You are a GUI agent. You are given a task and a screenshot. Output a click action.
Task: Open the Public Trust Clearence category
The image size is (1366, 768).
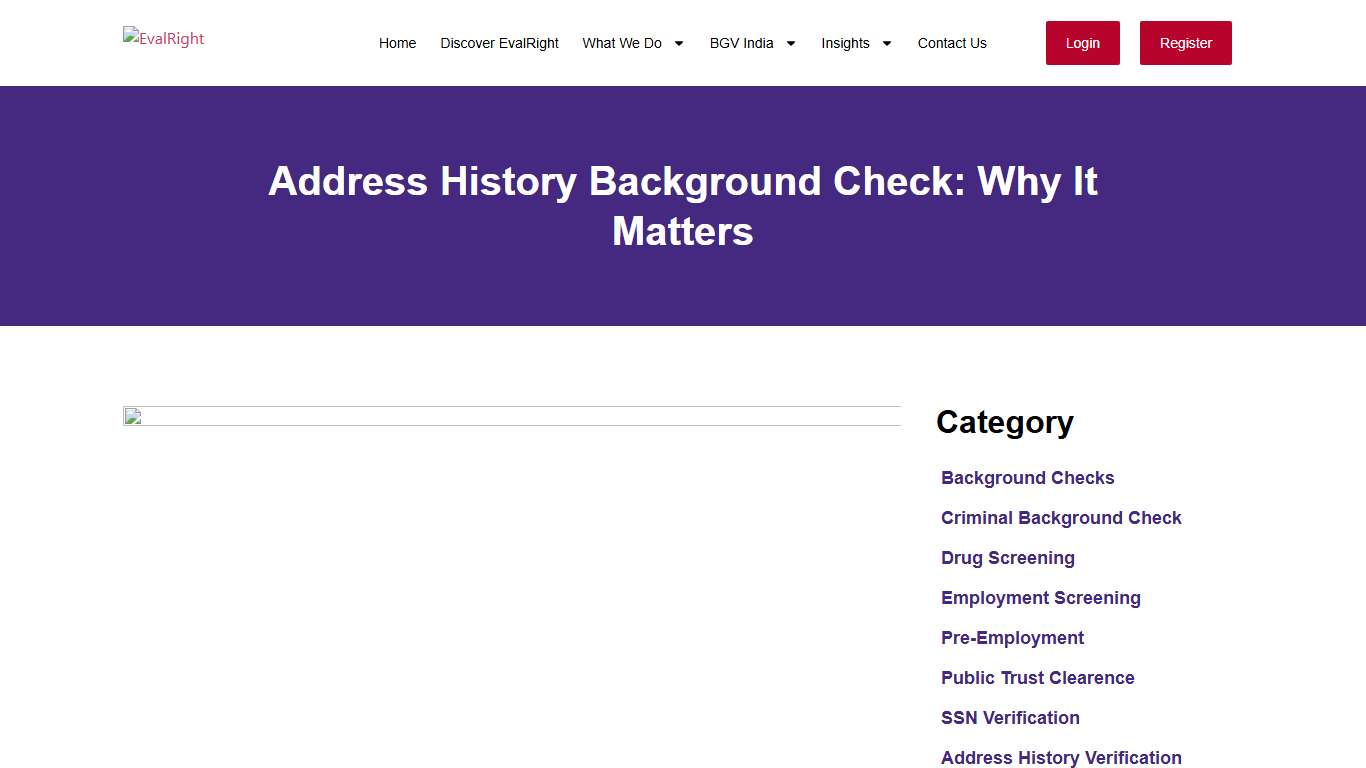pyautogui.click(x=1037, y=678)
